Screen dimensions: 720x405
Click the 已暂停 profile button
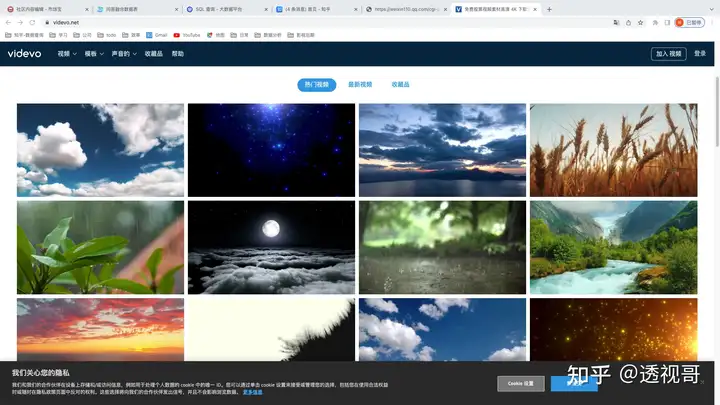(x=690, y=22)
